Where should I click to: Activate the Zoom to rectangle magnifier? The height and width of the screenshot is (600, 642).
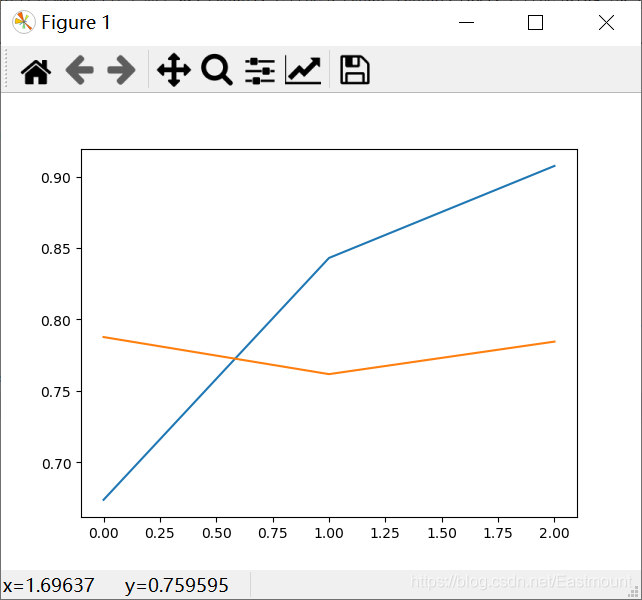coord(217,70)
